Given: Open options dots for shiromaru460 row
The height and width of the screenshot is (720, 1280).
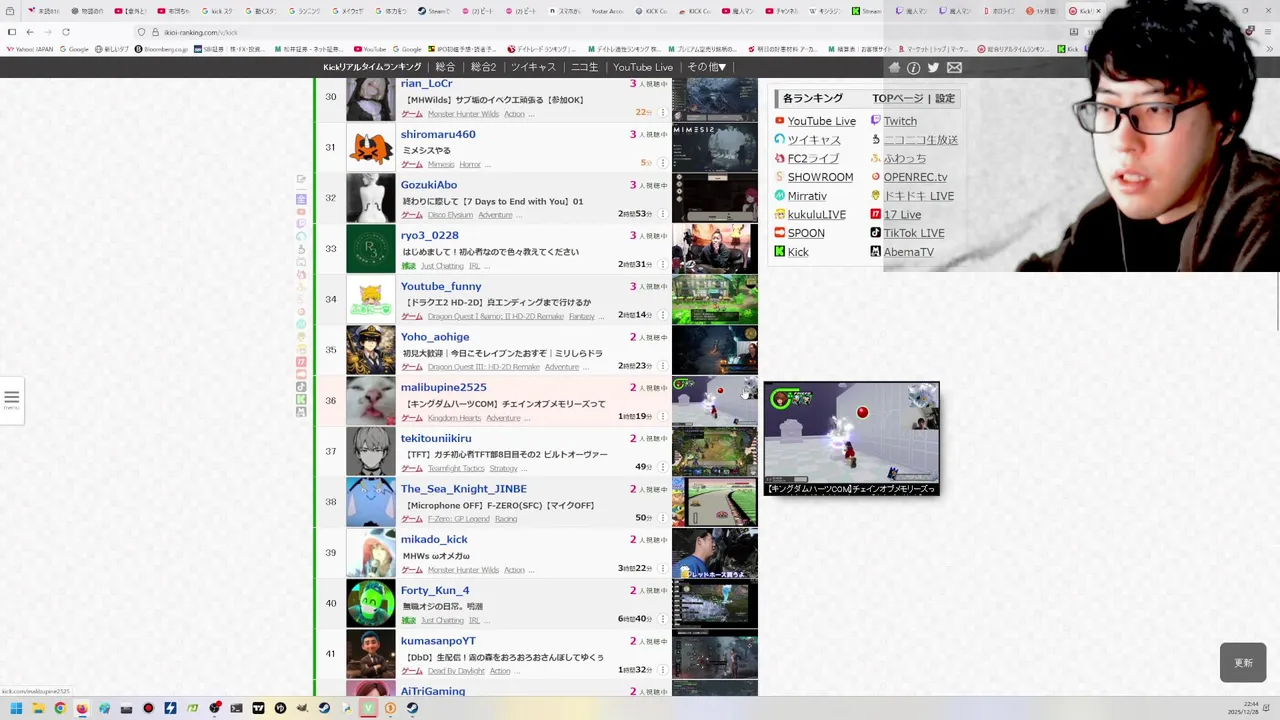Looking at the screenshot, I should (662, 163).
